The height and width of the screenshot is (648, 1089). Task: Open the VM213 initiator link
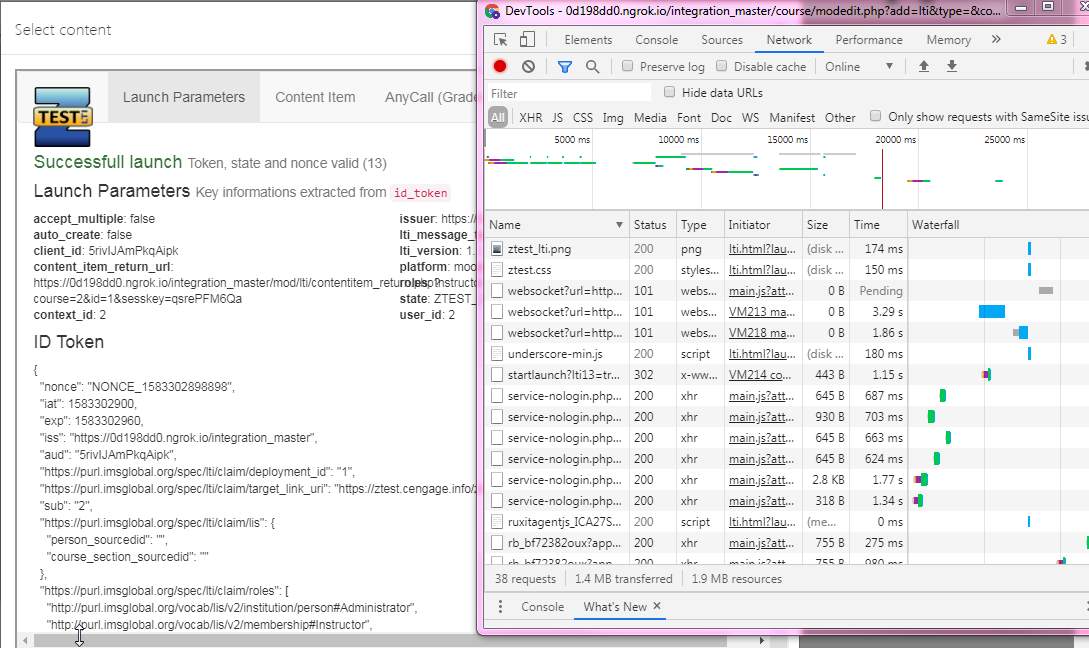point(762,312)
